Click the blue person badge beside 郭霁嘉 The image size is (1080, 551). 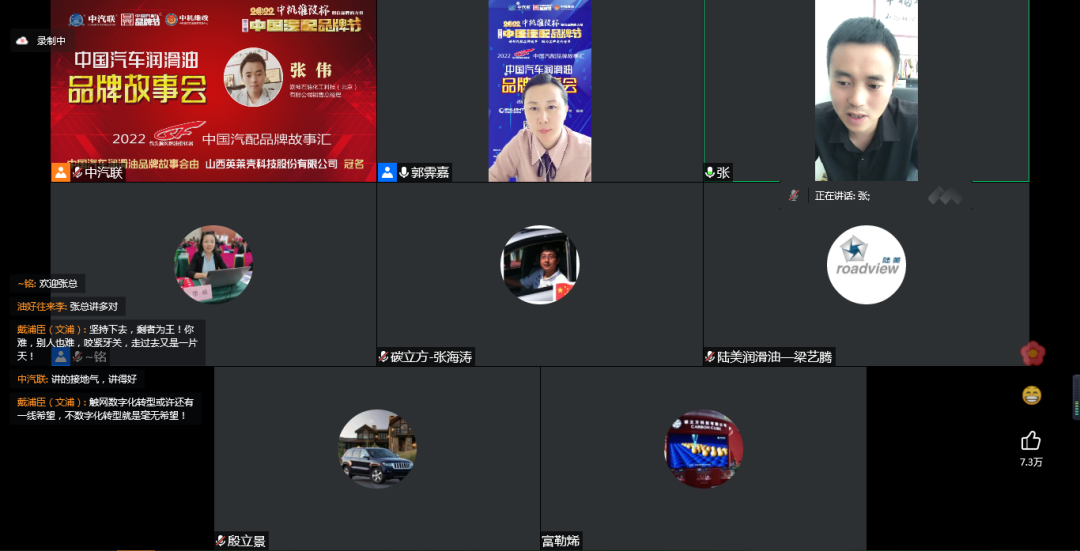(x=387, y=172)
